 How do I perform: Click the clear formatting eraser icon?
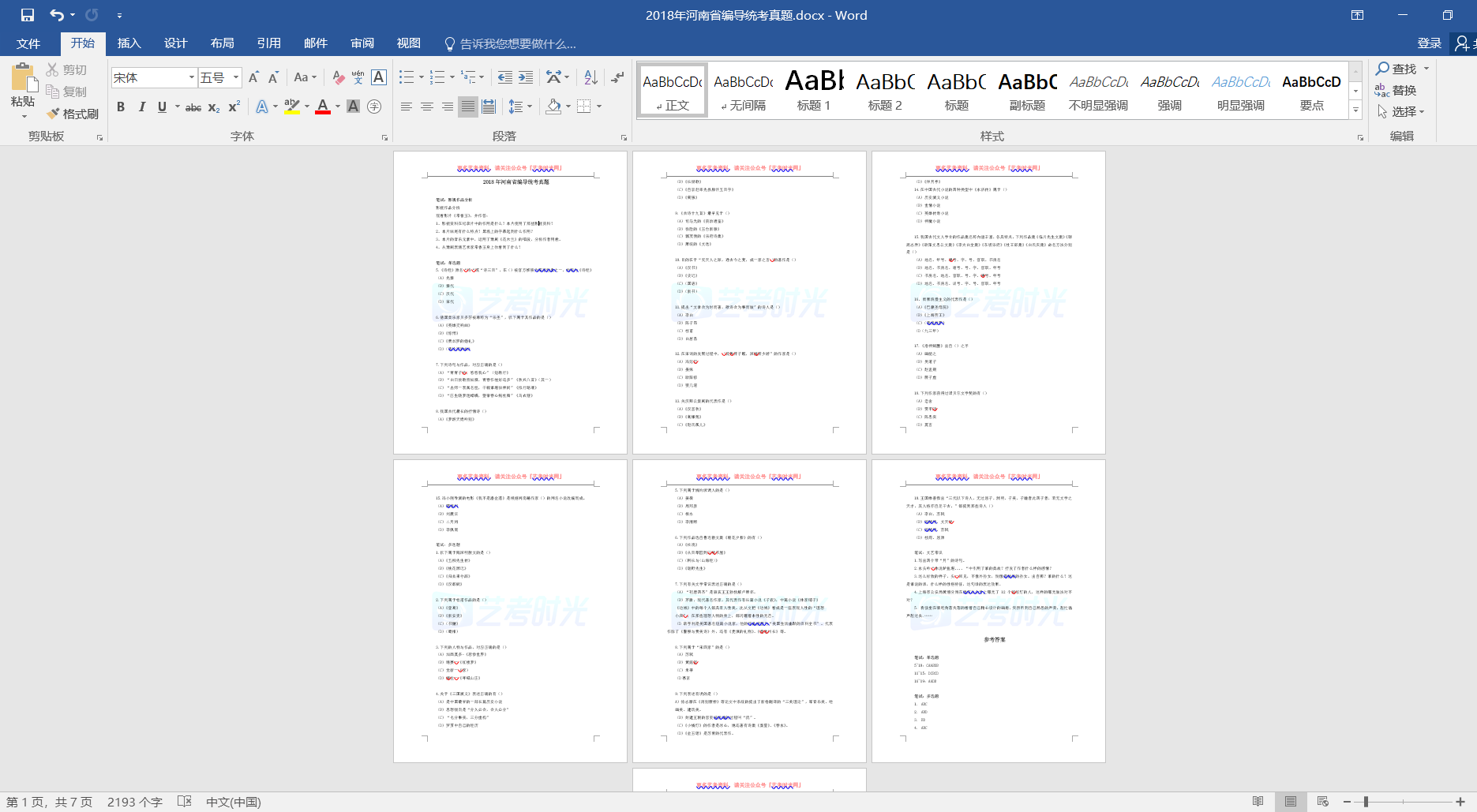[338, 77]
